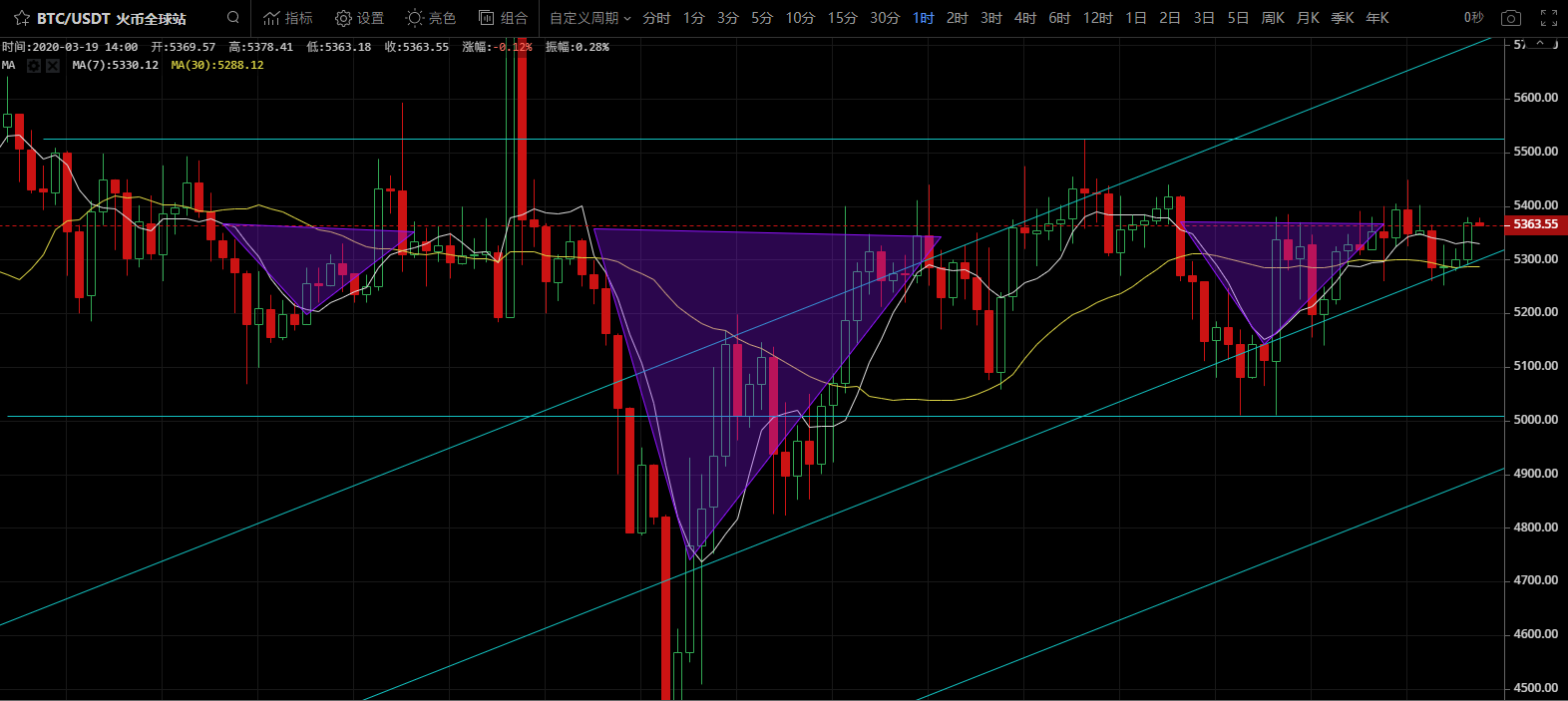This screenshot has width=1568, height=701.
Task: Remove the MA indicator with X icon
Action: [x=53, y=65]
